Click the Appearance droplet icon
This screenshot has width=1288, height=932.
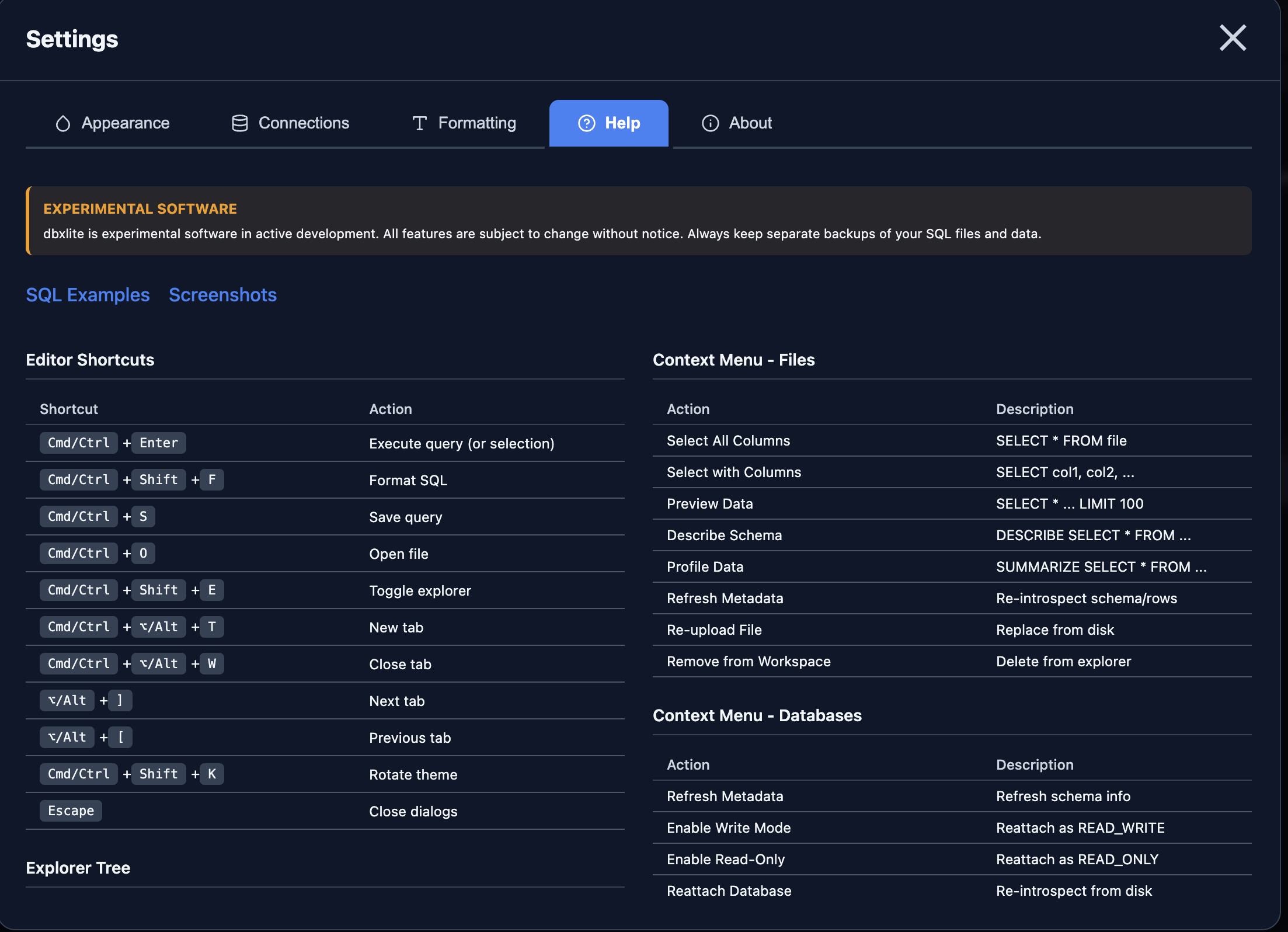(x=63, y=123)
